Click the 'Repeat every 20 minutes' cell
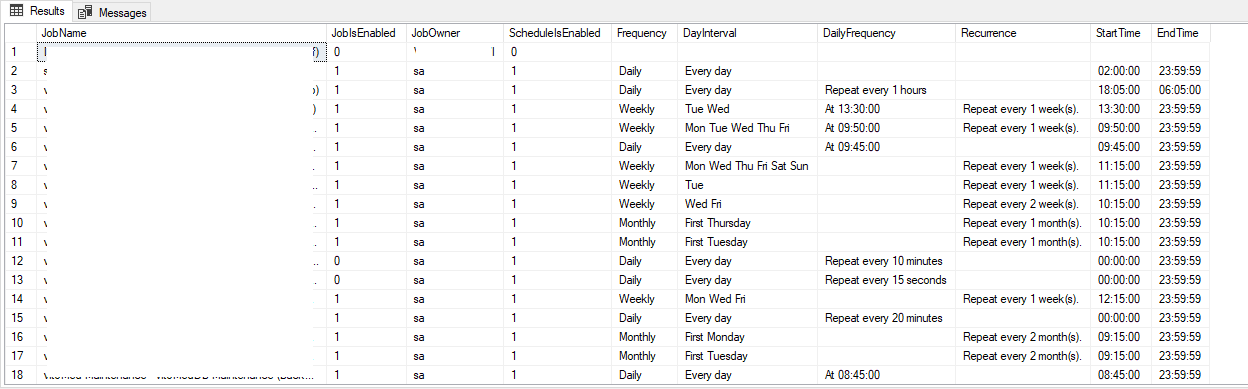This screenshot has width=1248, height=389. 887,318
